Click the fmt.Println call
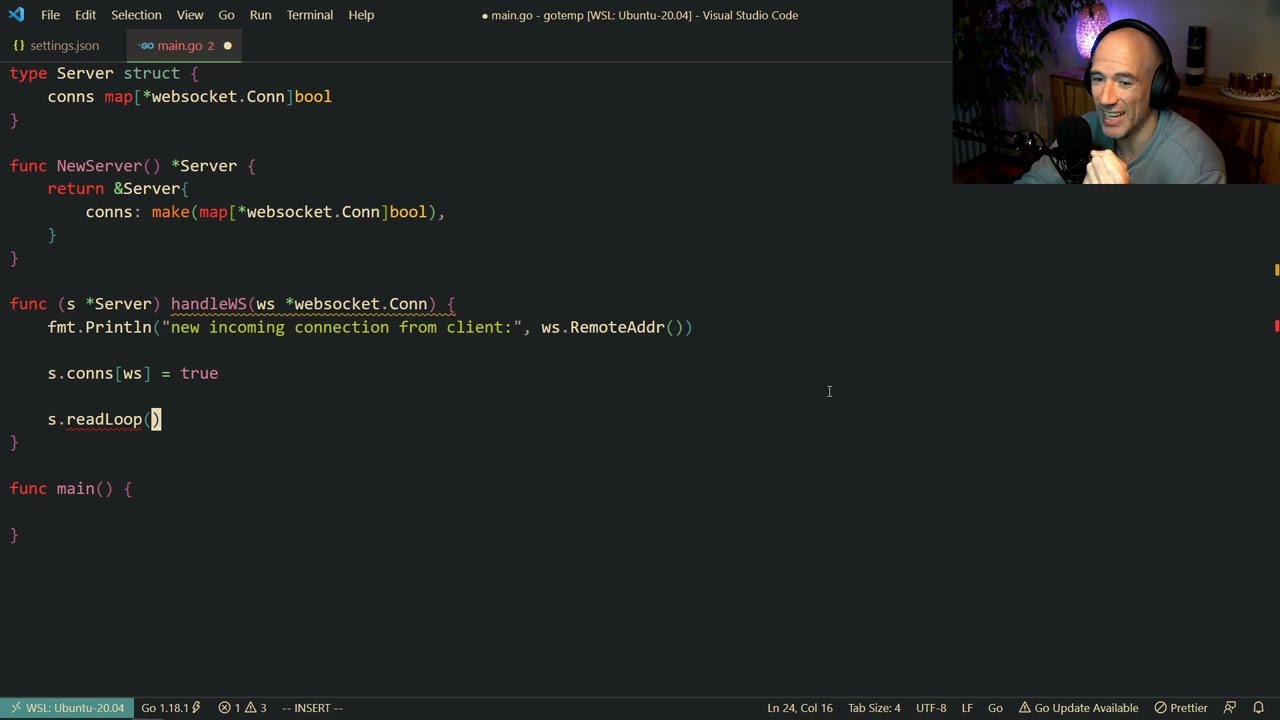 click(x=99, y=327)
